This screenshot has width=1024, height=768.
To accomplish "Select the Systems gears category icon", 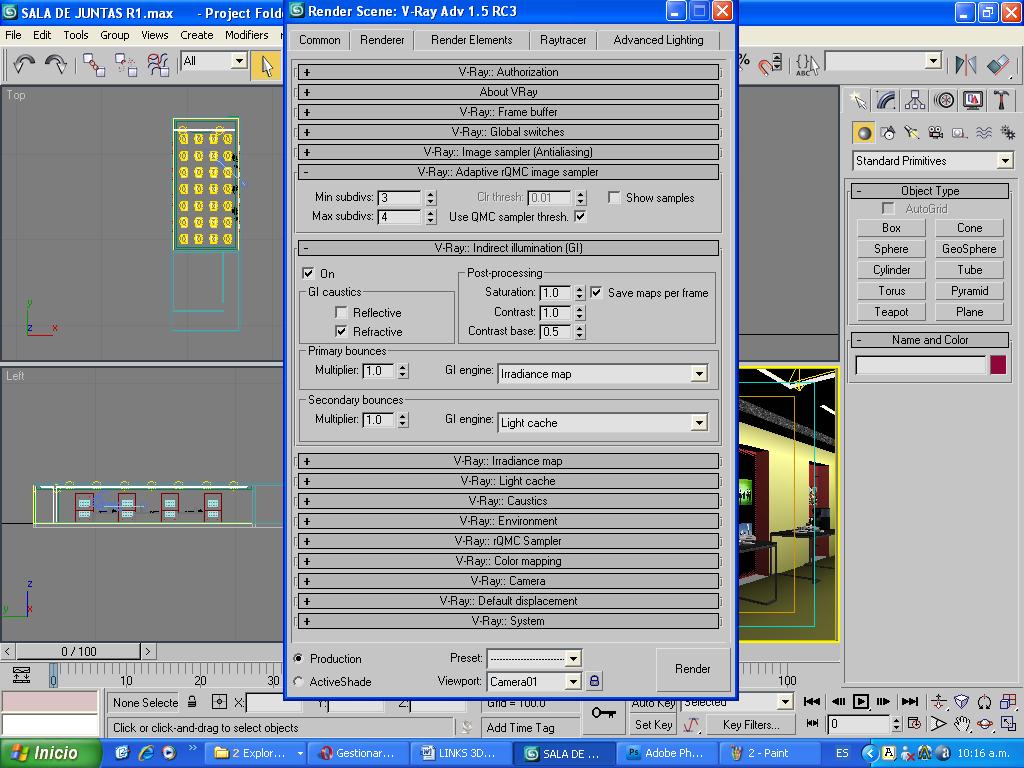I will click(x=1008, y=133).
